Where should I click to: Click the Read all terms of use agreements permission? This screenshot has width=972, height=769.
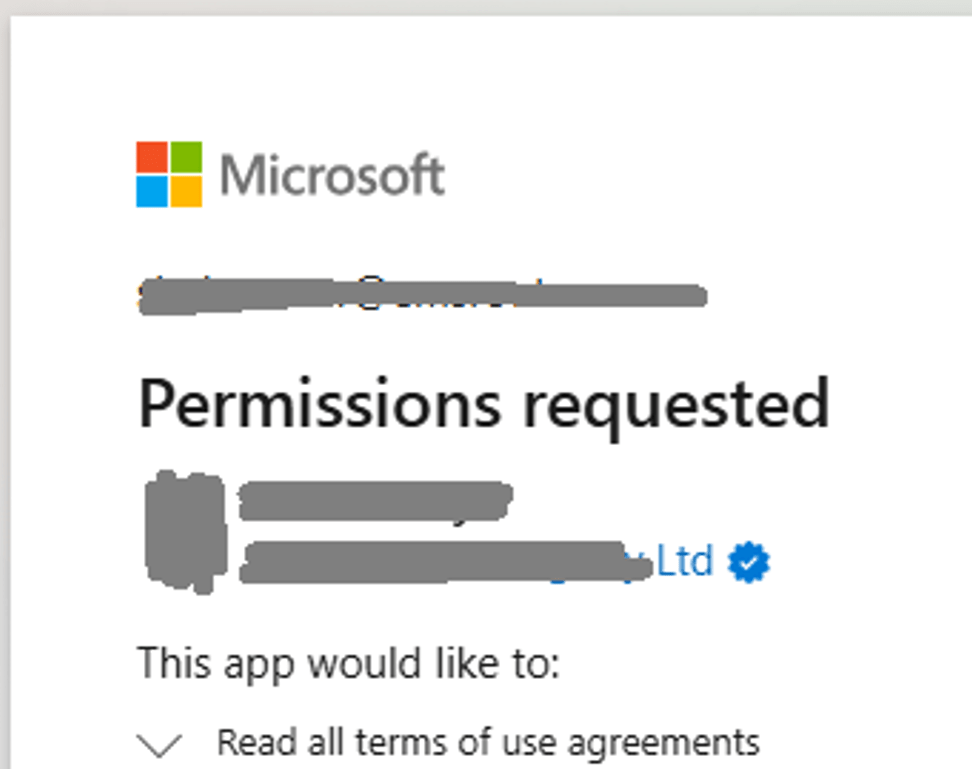click(x=488, y=743)
